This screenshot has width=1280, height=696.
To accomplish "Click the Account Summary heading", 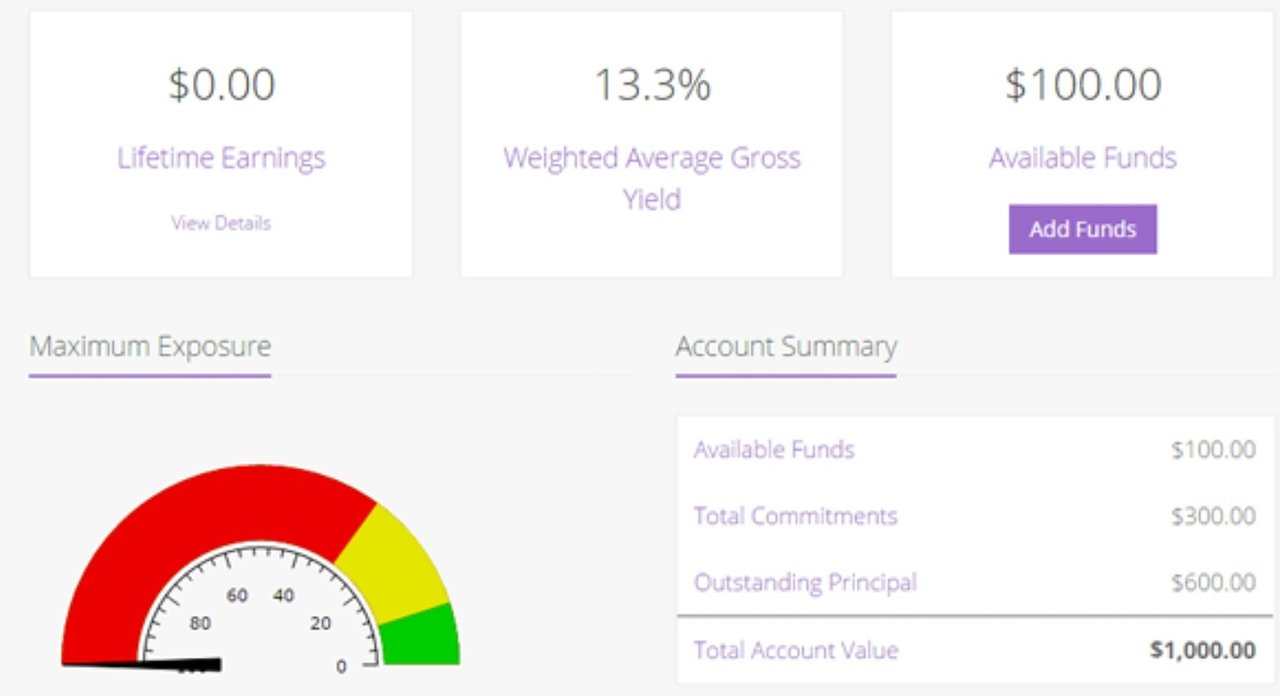I will tap(786, 347).
